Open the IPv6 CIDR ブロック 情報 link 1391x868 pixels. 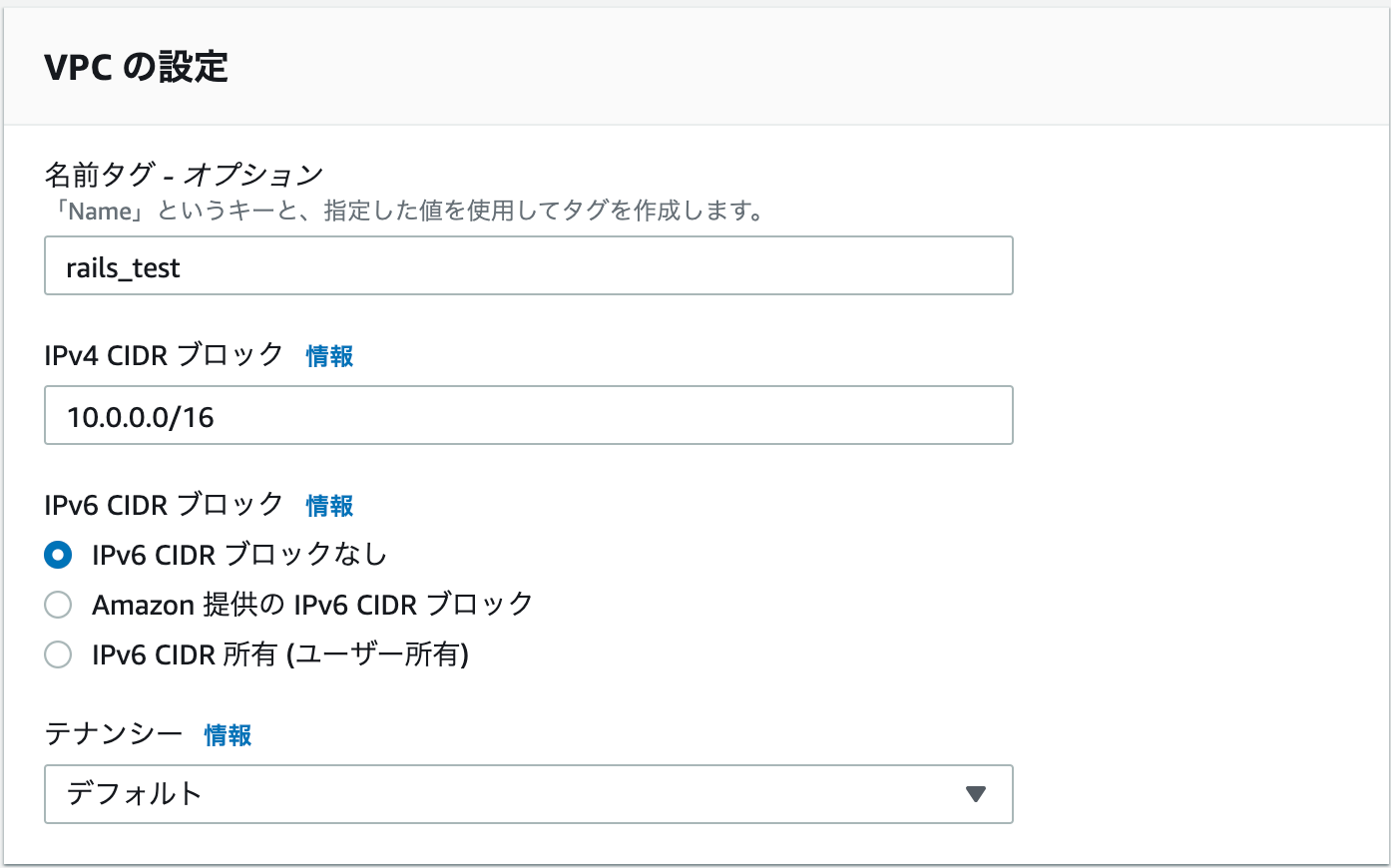329,506
